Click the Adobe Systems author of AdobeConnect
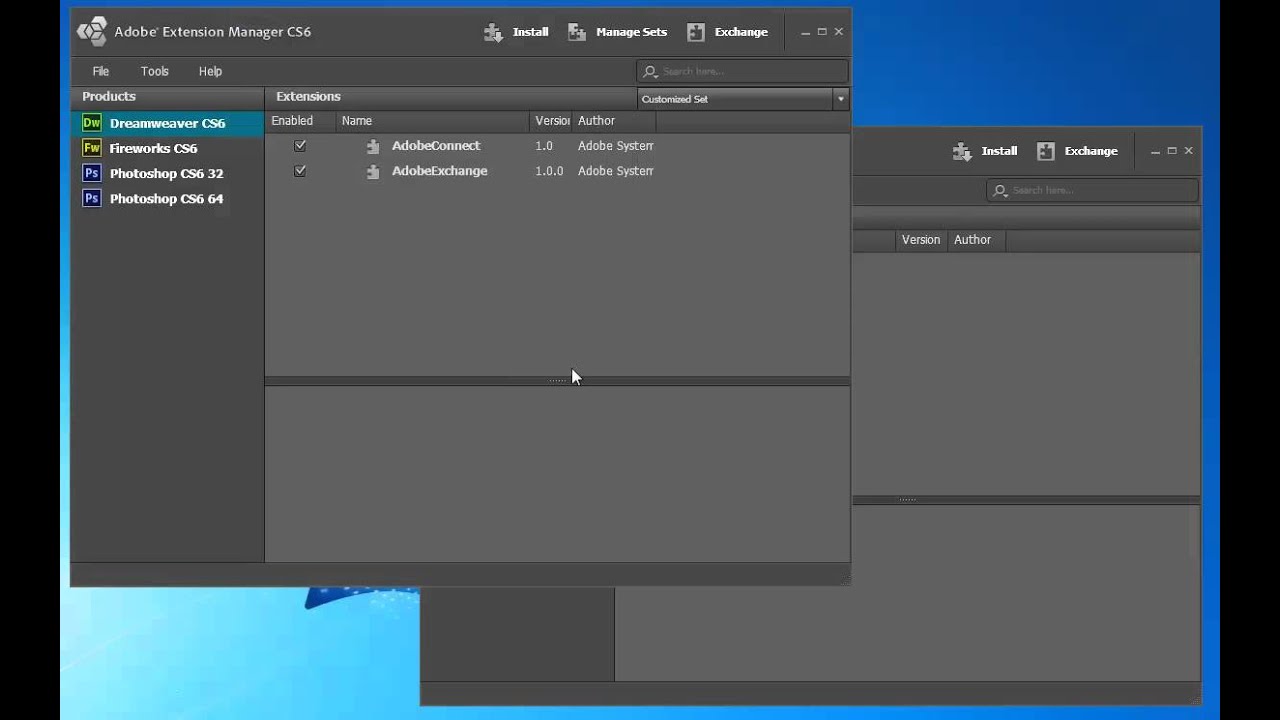Screen dimensions: 1280x720 click(x=615, y=146)
